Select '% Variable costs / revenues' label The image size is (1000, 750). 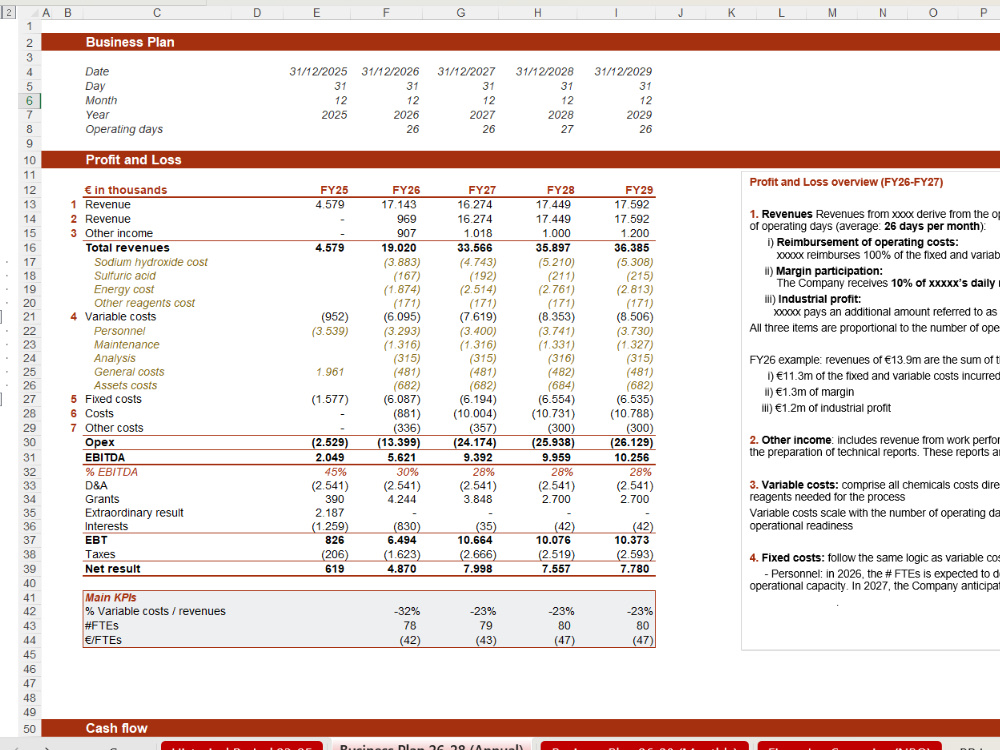coord(155,612)
